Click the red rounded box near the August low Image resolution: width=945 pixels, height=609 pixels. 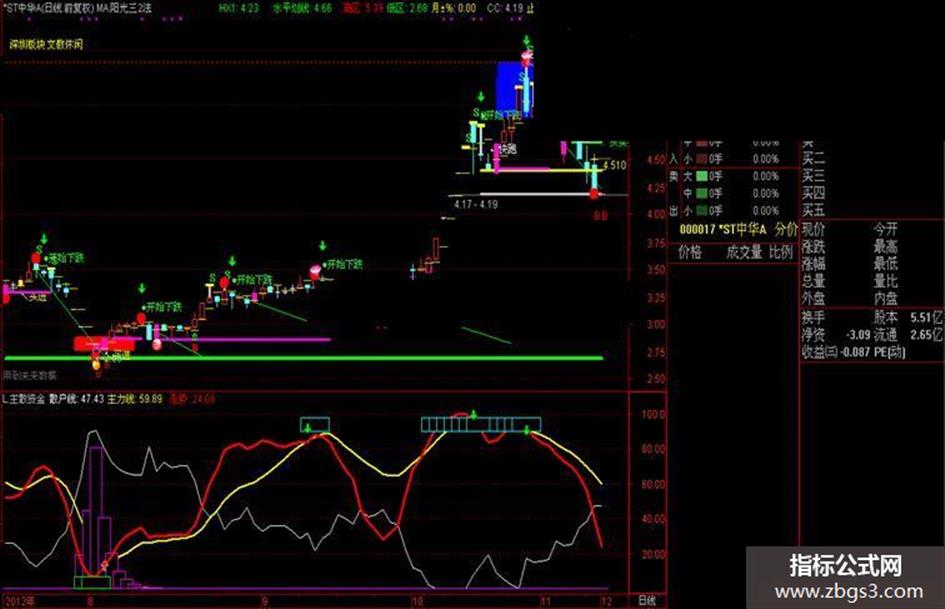point(104,344)
